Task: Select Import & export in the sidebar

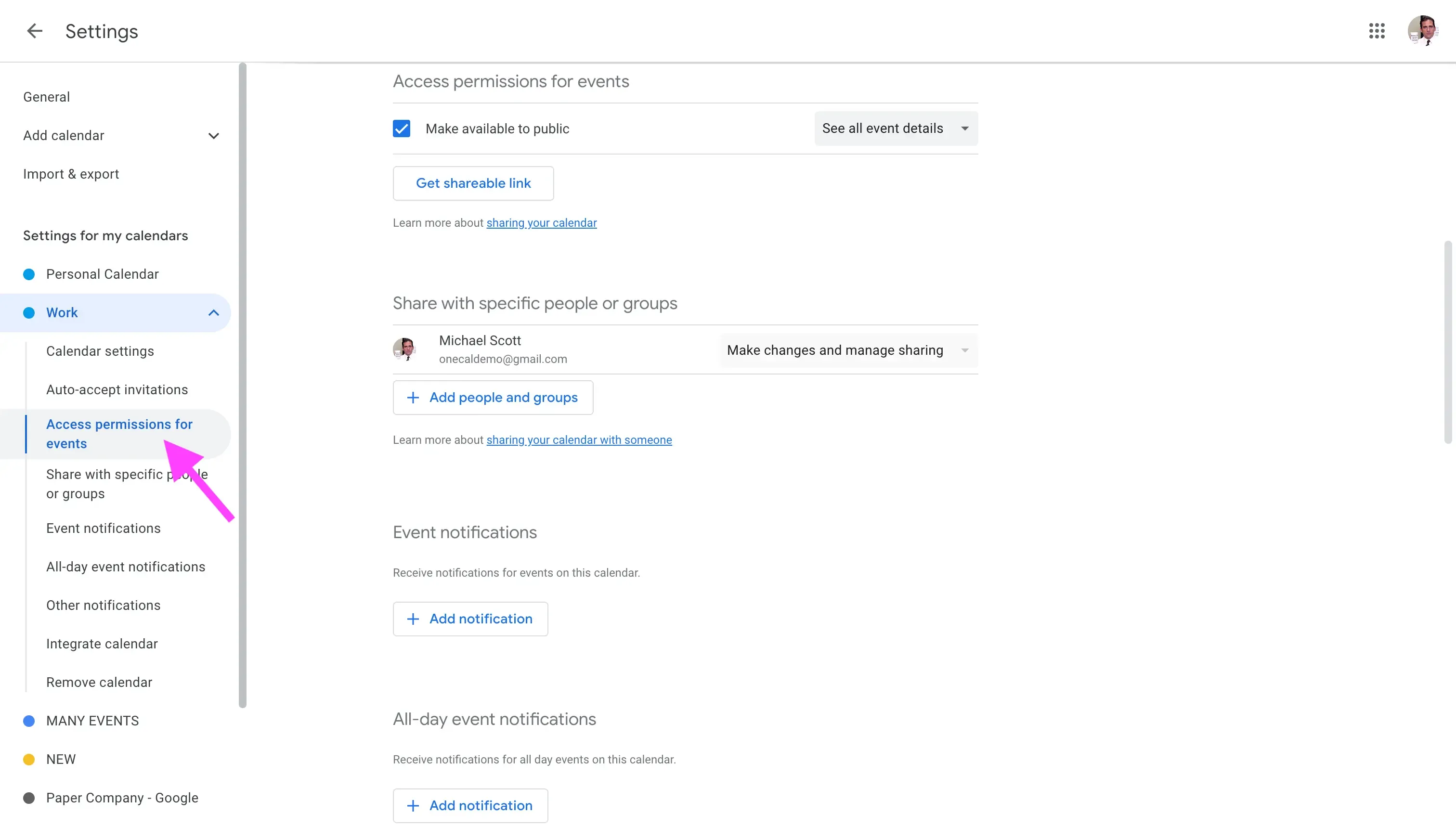Action: [x=70, y=174]
